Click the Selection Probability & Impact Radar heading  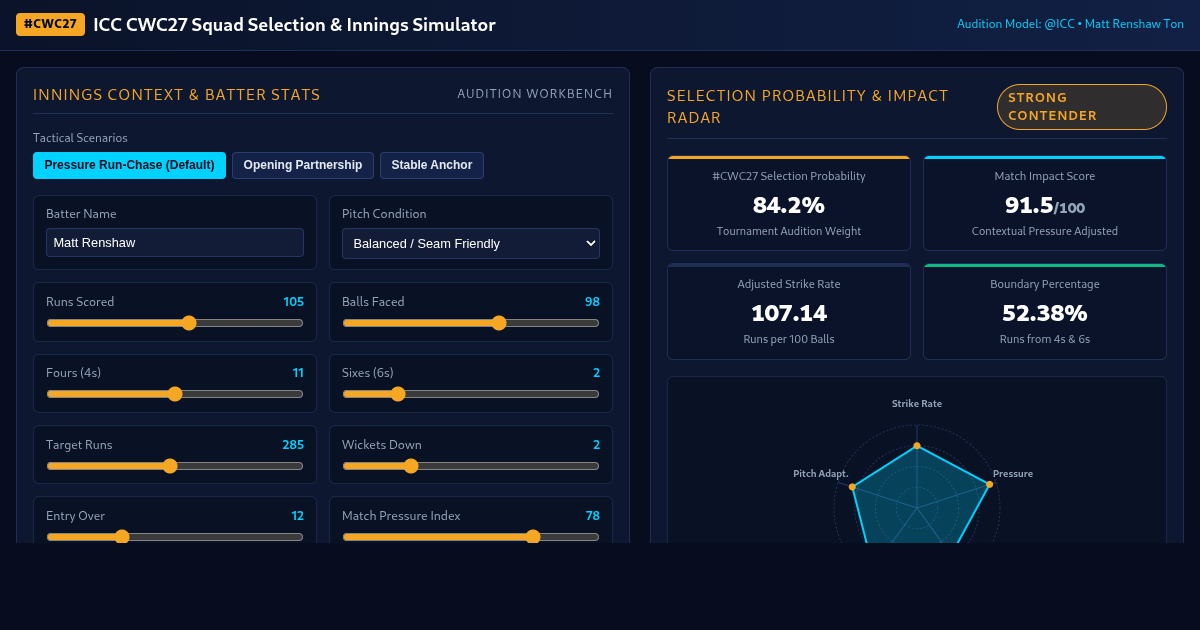coord(808,107)
